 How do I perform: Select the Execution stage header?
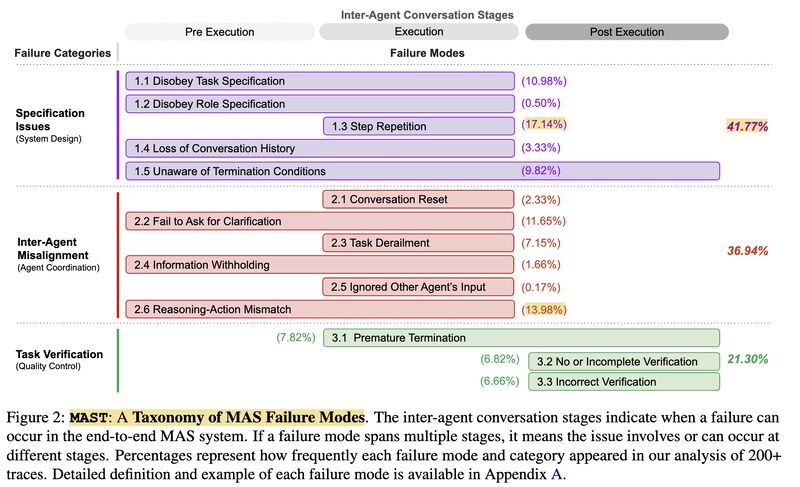point(419,32)
